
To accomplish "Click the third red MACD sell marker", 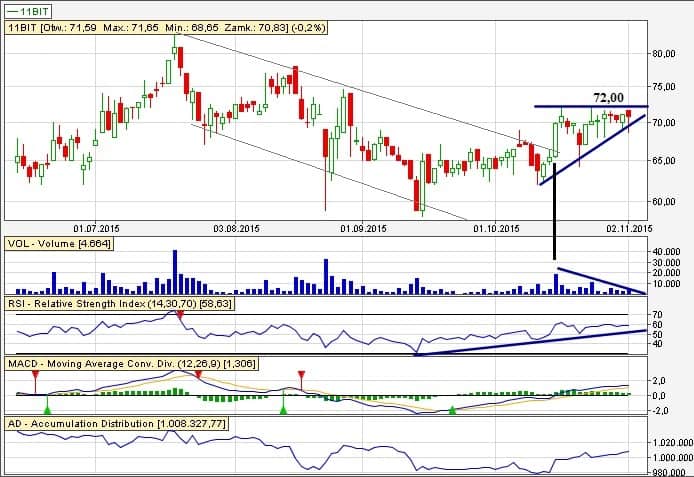I will point(301,375).
